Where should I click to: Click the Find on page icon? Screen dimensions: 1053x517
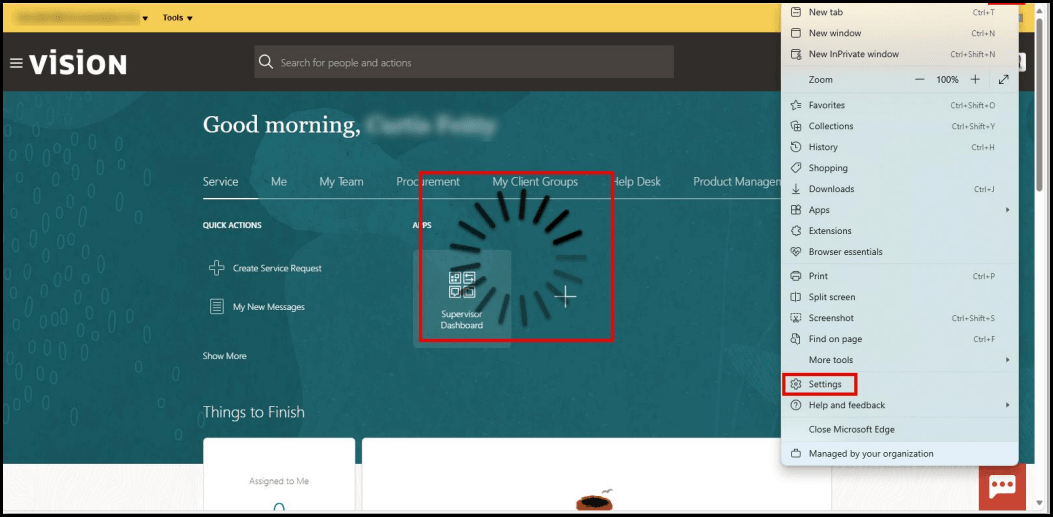coord(796,339)
